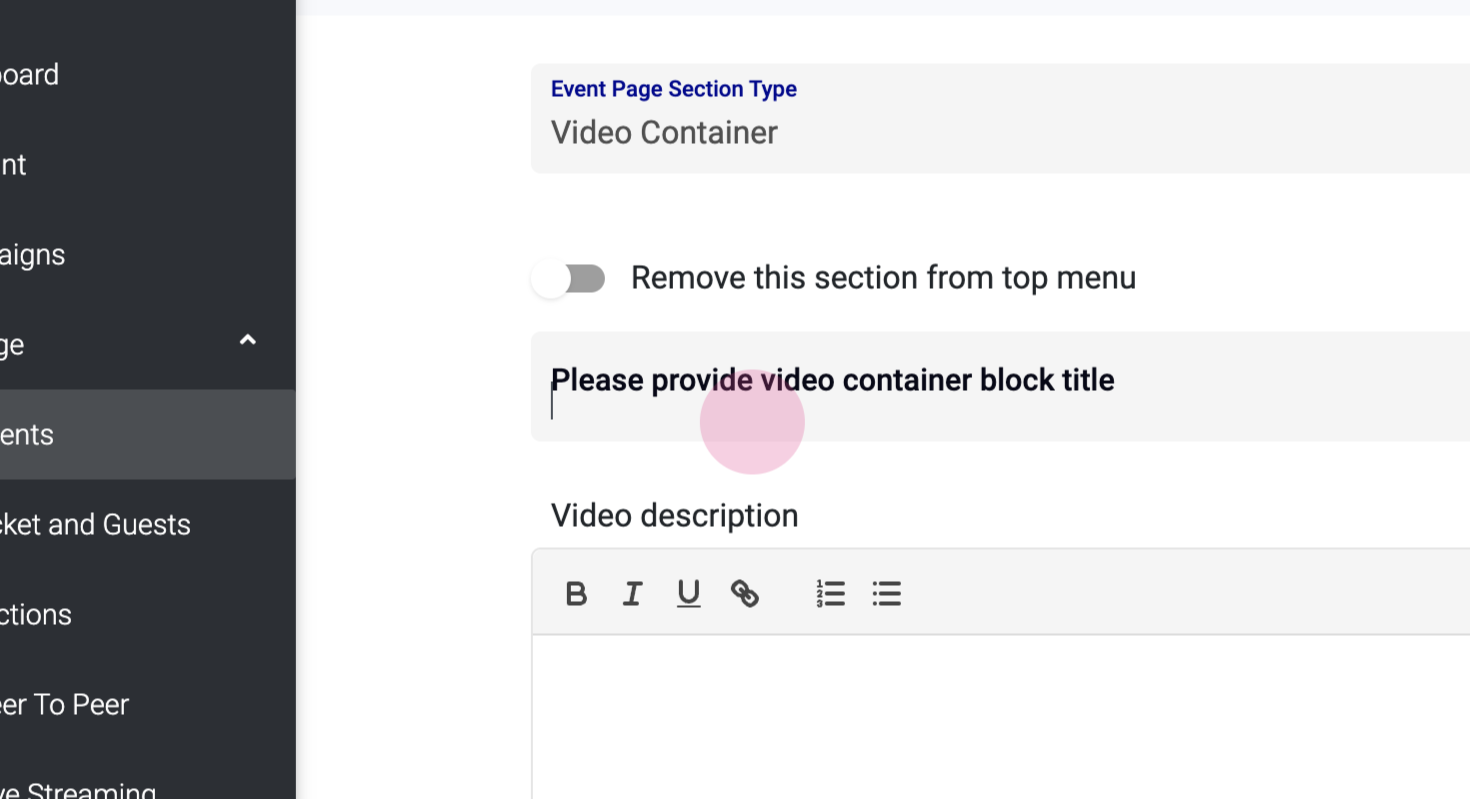Select the highlighted Events sidebar item
The height and width of the screenshot is (799, 1470).
click(28, 435)
